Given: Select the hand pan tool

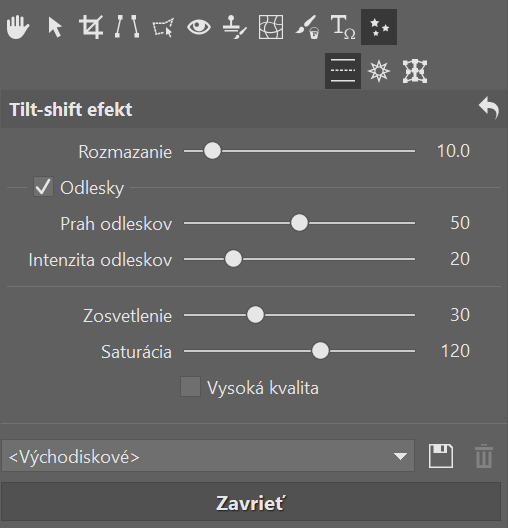Looking at the screenshot, I should click(18, 28).
